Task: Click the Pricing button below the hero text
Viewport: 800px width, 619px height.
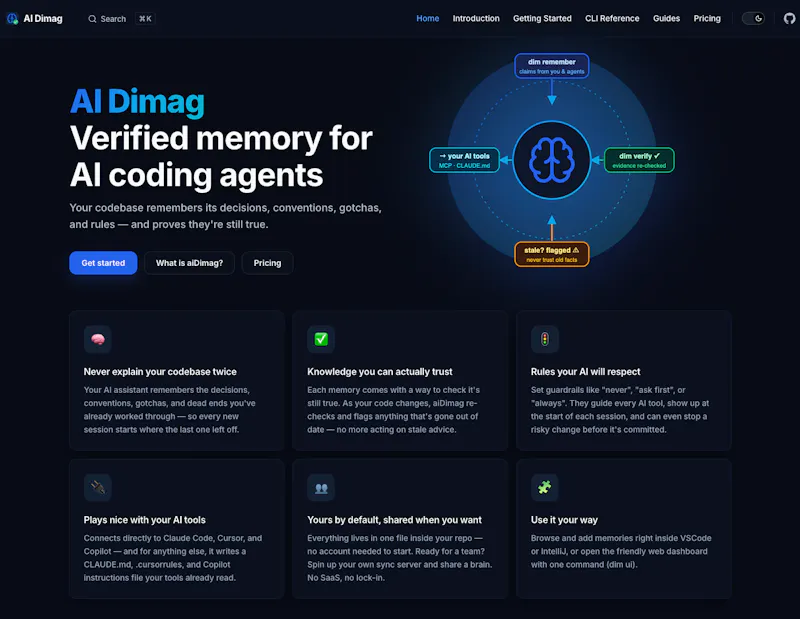Action: click(267, 263)
